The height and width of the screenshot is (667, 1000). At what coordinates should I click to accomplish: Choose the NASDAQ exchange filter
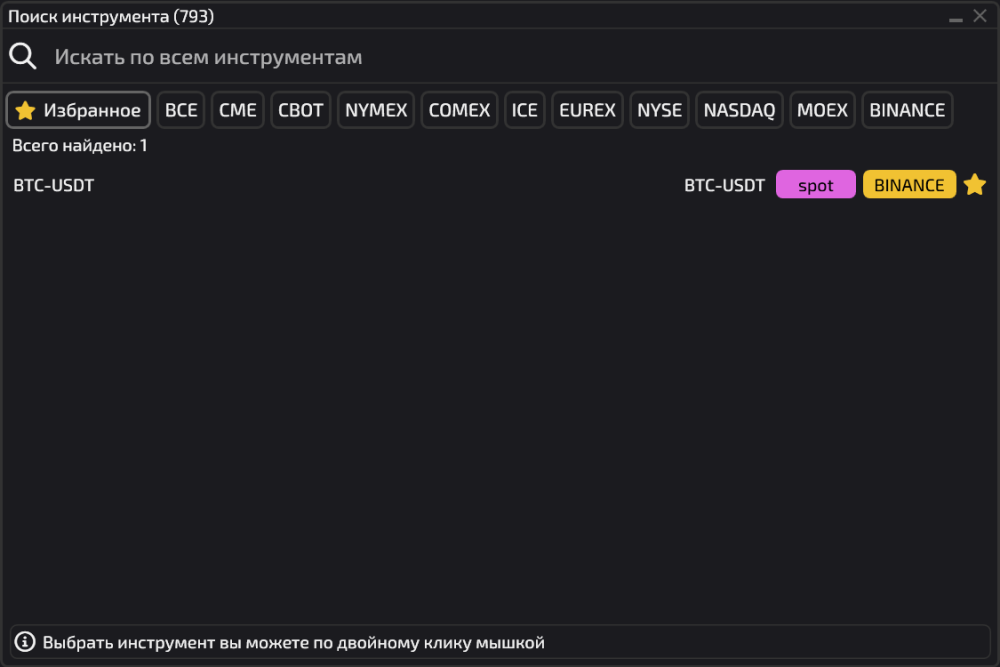739,110
